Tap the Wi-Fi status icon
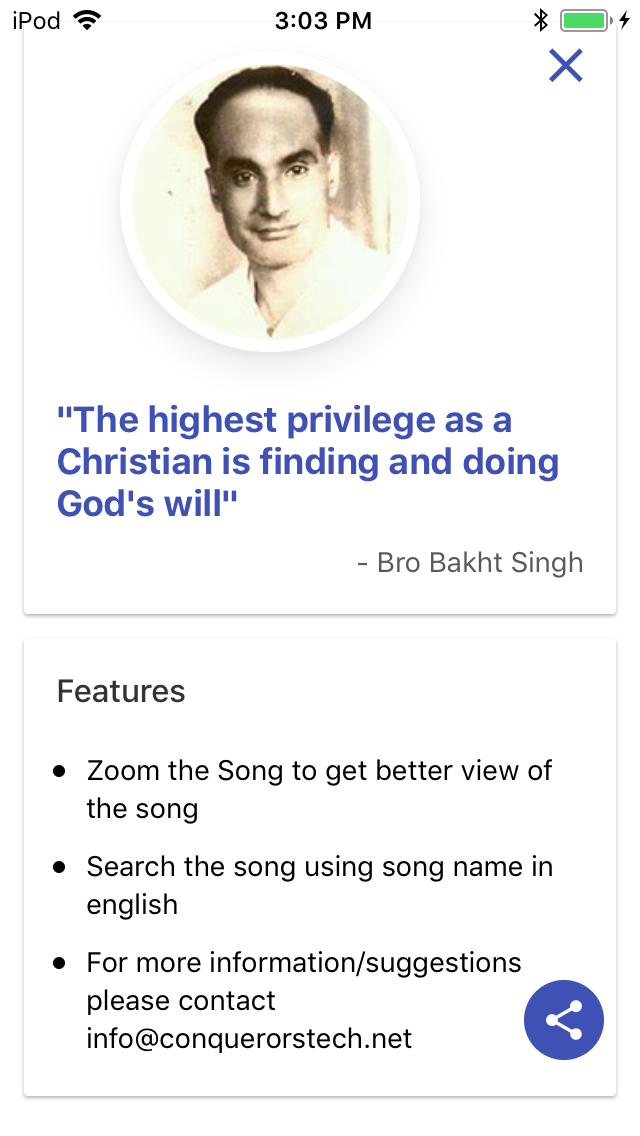The height and width of the screenshot is (1136, 640). tap(88, 20)
